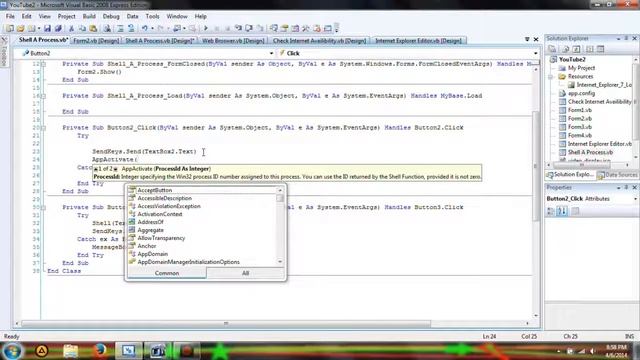This screenshot has width=640, height=360.
Task: Open the Toolbox toolbar icon
Action: click(x=306, y=29)
